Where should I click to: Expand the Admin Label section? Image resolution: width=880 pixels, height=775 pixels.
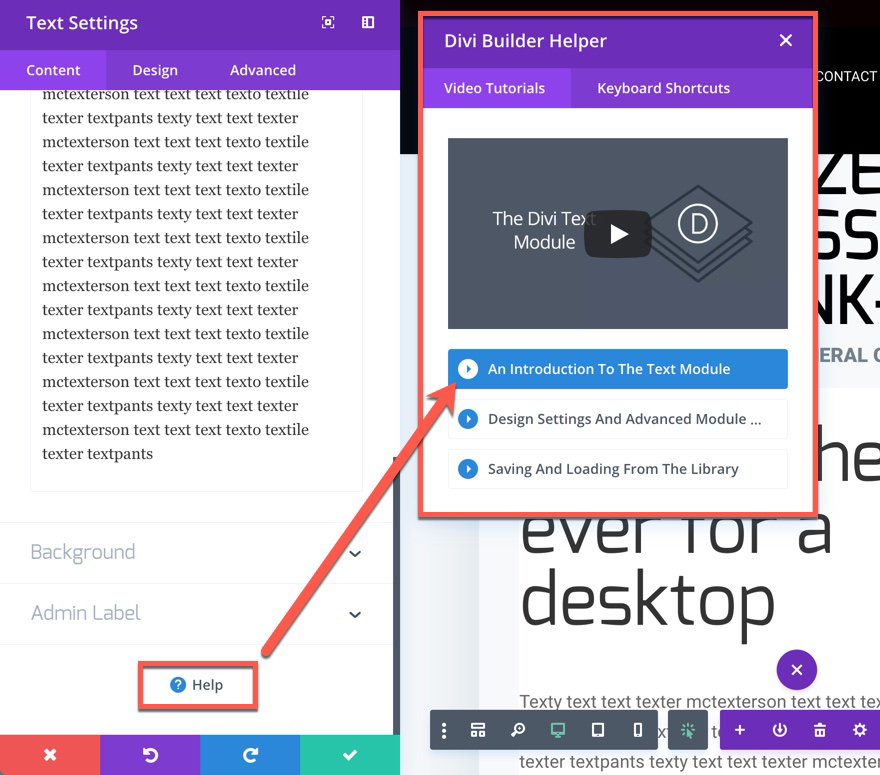(x=197, y=613)
